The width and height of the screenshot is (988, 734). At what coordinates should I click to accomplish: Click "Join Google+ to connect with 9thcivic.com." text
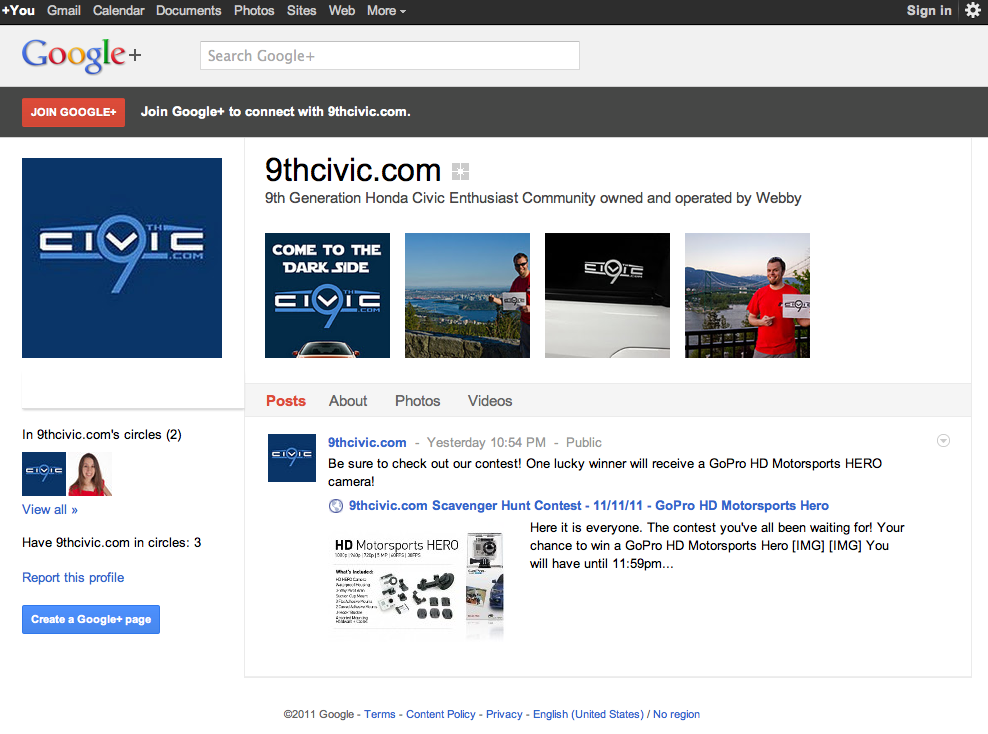pos(275,112)
